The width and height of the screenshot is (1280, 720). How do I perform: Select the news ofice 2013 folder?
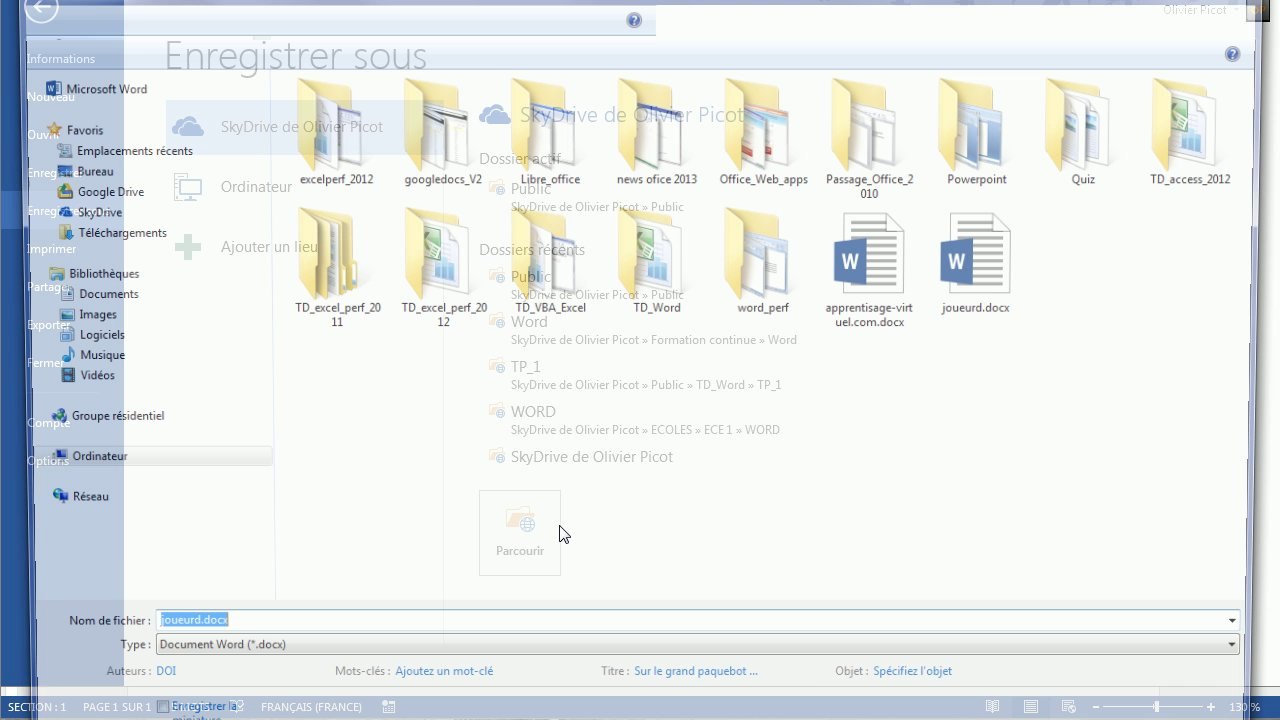[x=657, y=133]
